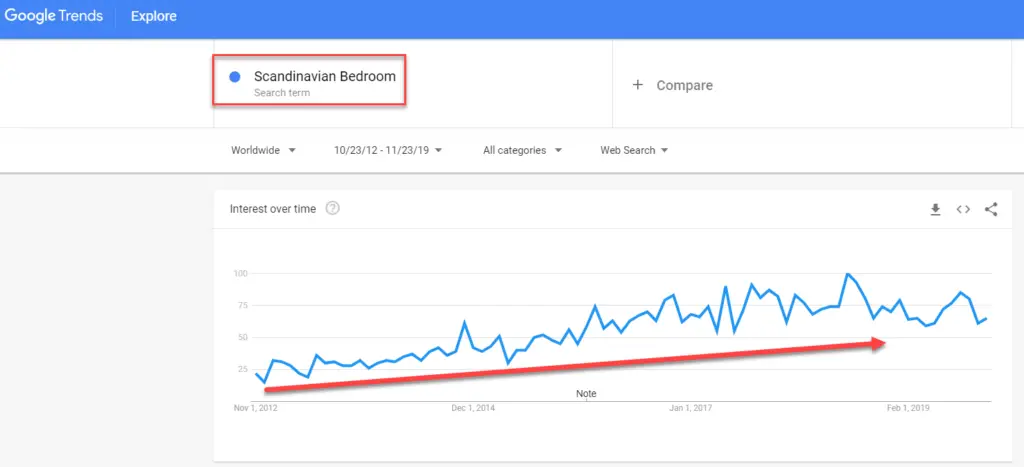Click the Google Trends logo
This screenshot has width=1024, height=467.
pyautogui.click(x=54, y=16)
